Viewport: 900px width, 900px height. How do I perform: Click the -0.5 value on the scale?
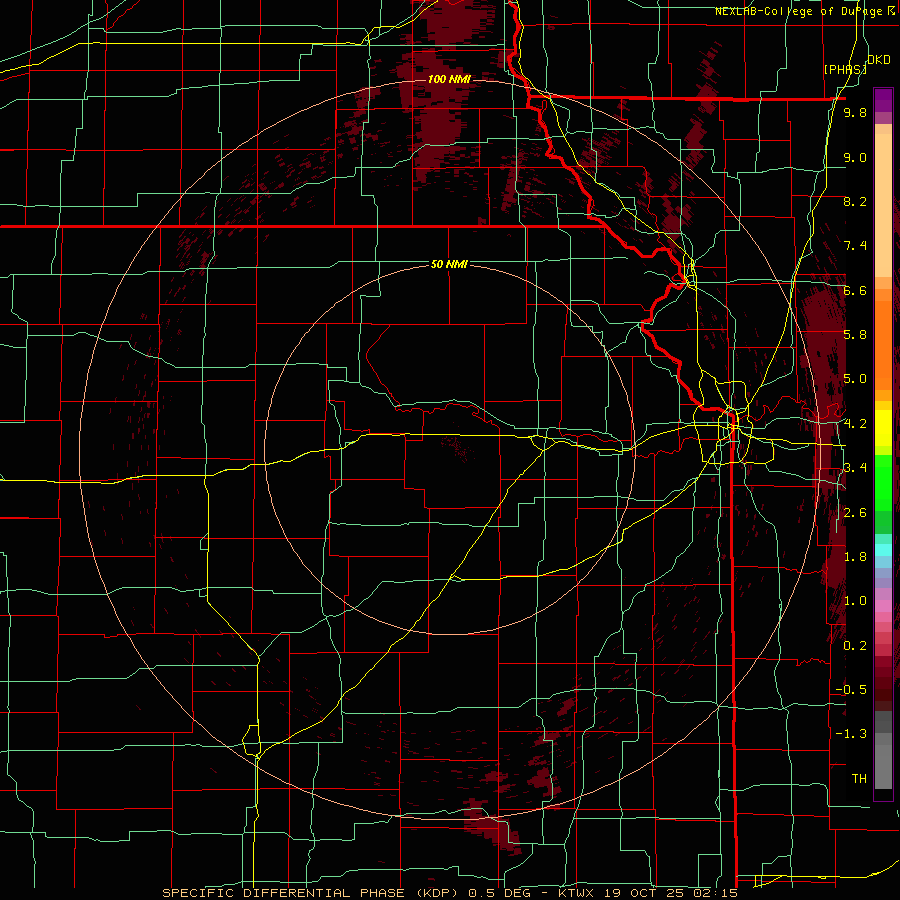pos(851,690)
